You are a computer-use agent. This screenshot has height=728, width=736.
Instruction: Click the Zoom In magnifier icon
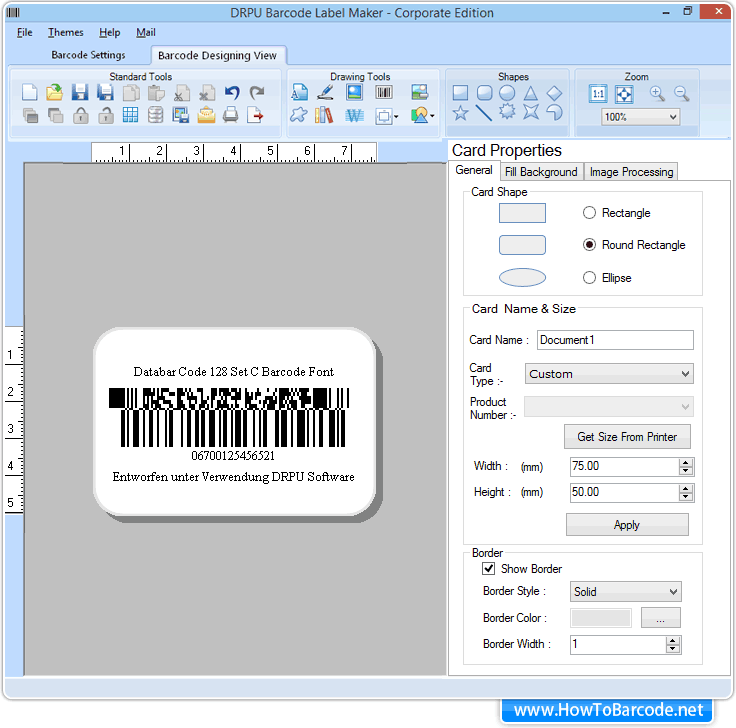click(657, 93)
